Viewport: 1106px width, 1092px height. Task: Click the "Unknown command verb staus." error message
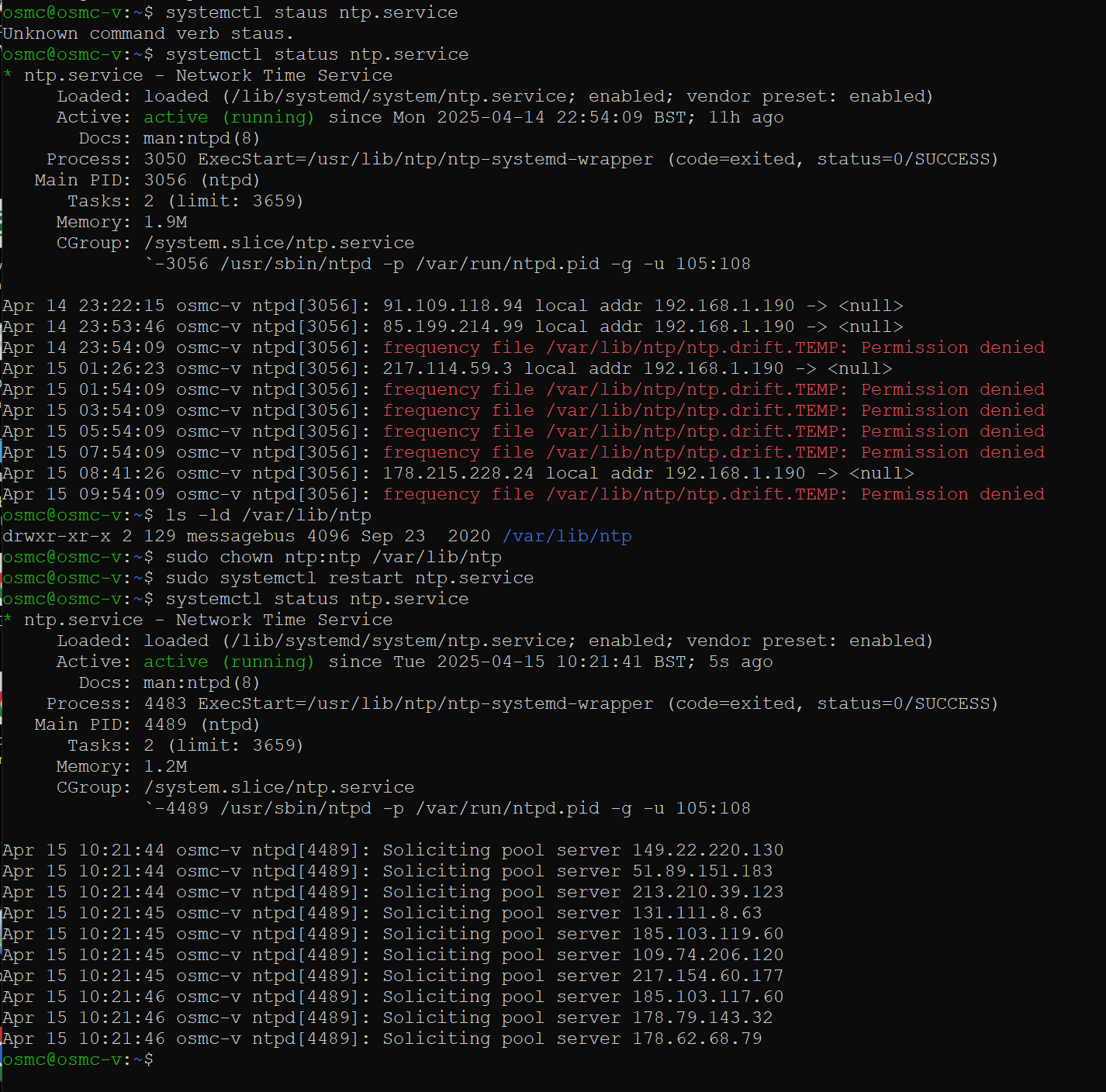pos(147,33)
